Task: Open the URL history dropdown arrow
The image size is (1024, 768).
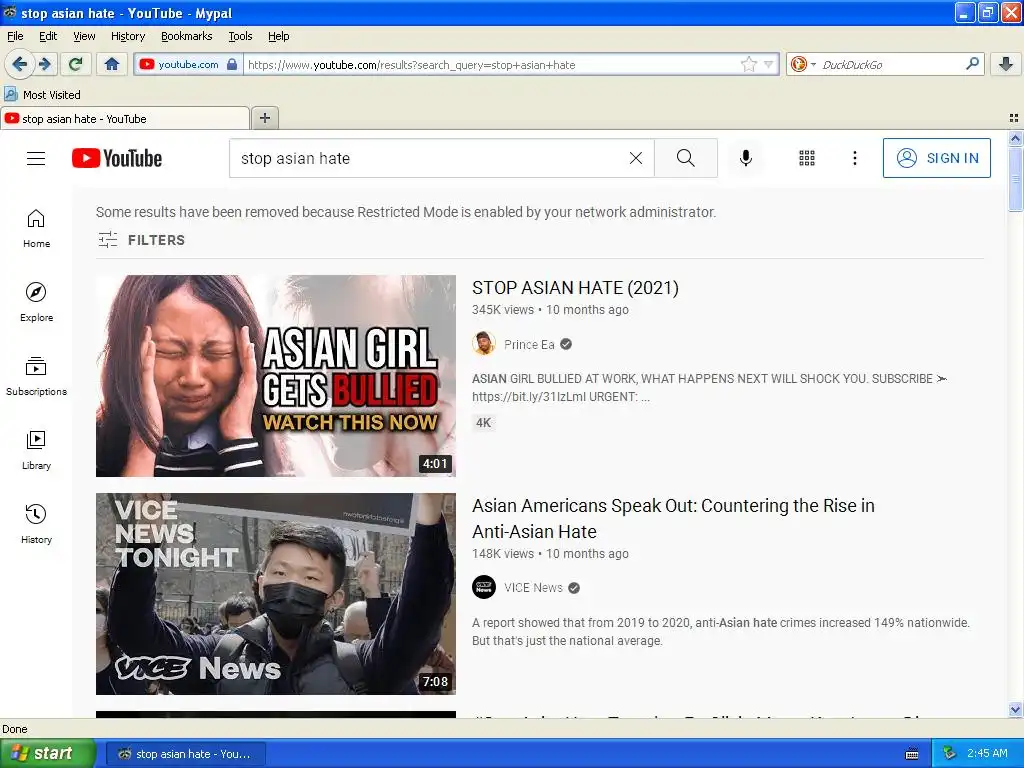Action: coord(768,64)
